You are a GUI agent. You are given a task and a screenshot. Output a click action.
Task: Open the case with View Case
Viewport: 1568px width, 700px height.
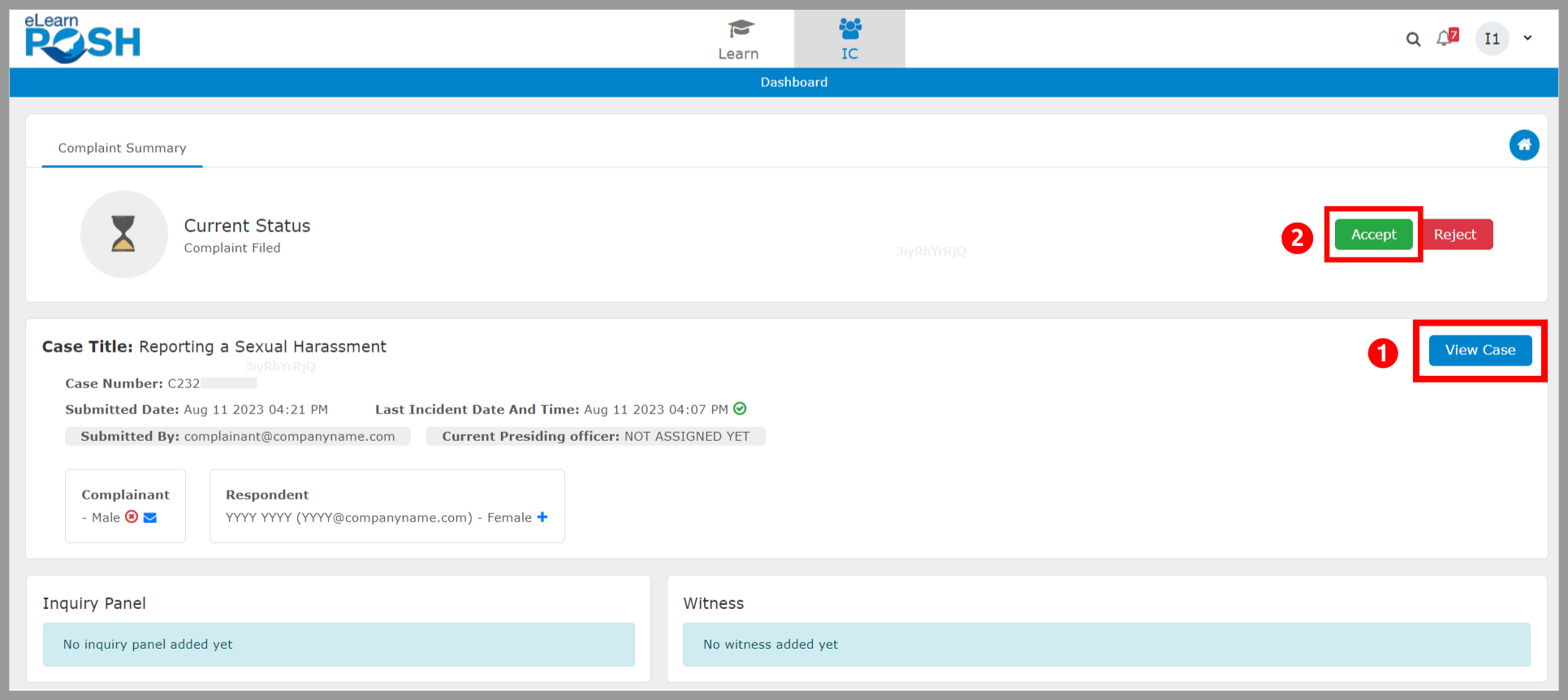click(x=1479, y=350)
